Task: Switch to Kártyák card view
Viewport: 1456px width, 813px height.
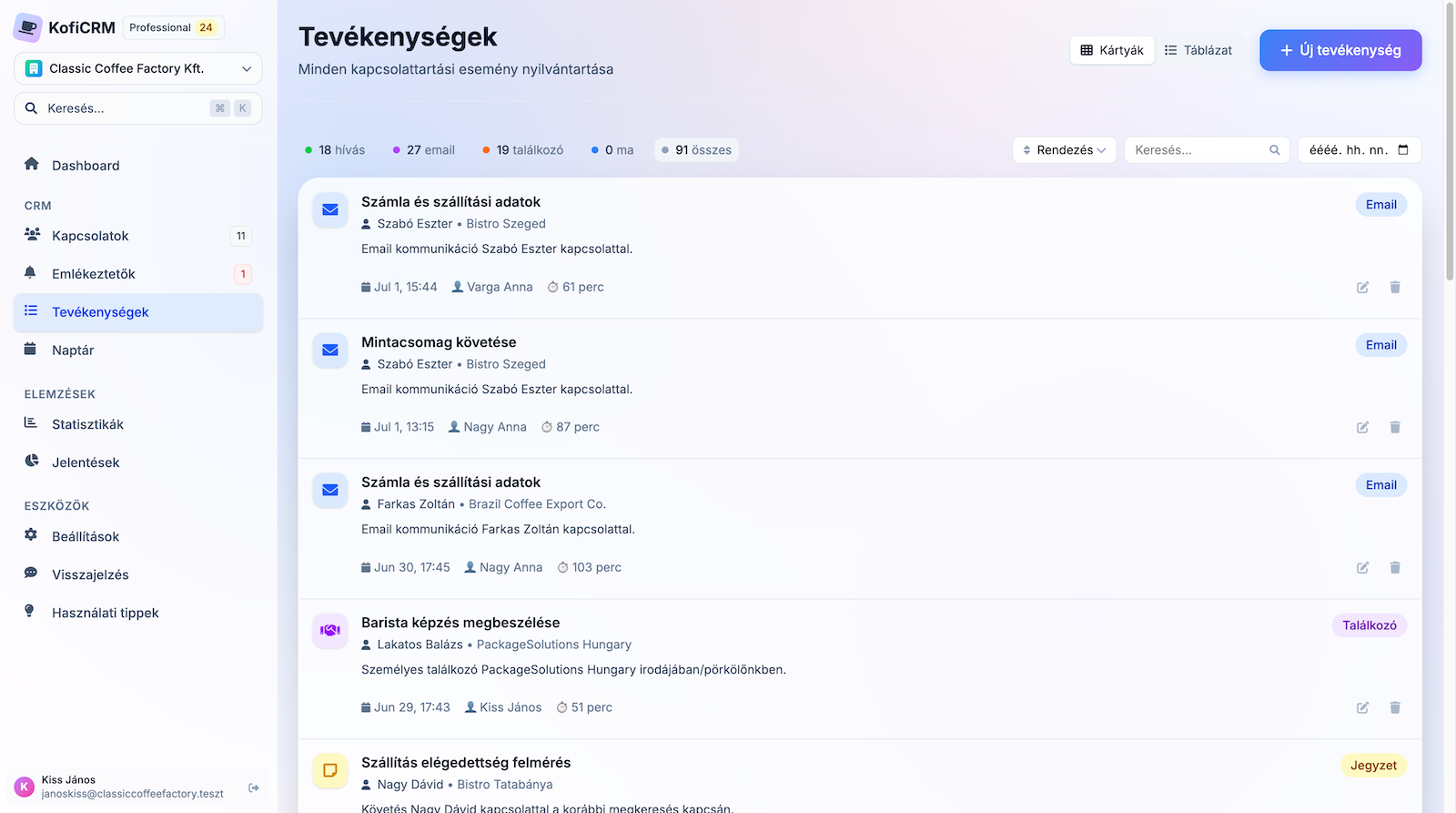Action: click(1112, 50)
